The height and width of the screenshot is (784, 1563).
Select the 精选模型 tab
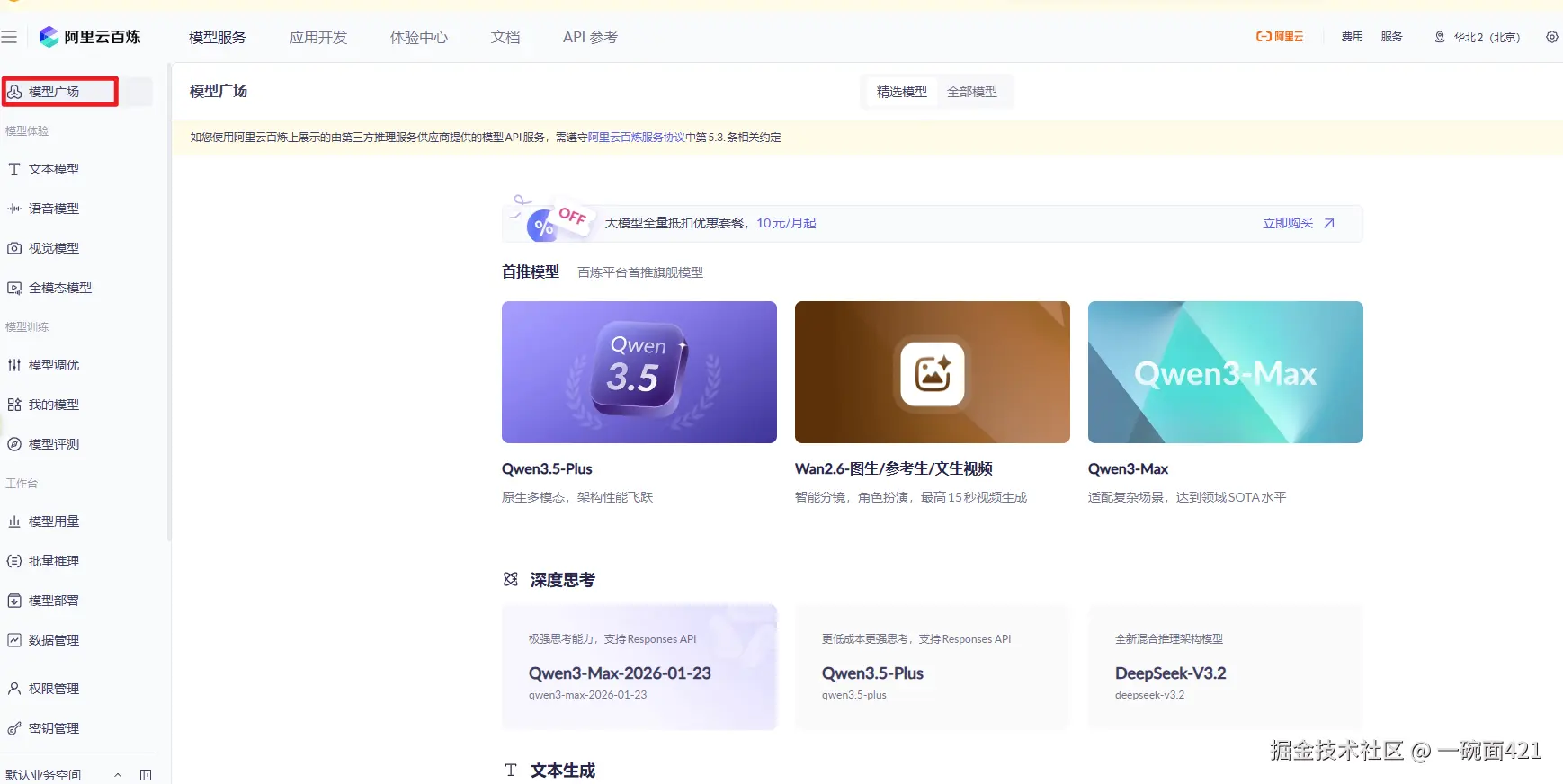902,92
